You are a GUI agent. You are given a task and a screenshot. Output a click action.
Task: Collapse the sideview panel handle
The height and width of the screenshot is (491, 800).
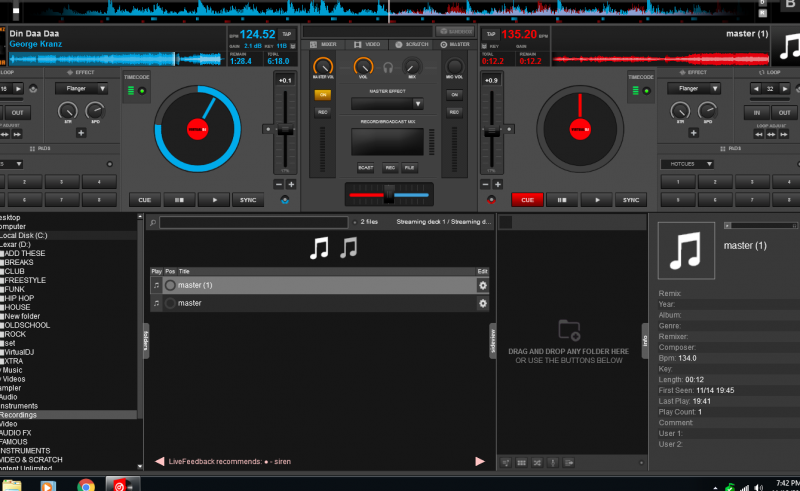click(492, 340)
